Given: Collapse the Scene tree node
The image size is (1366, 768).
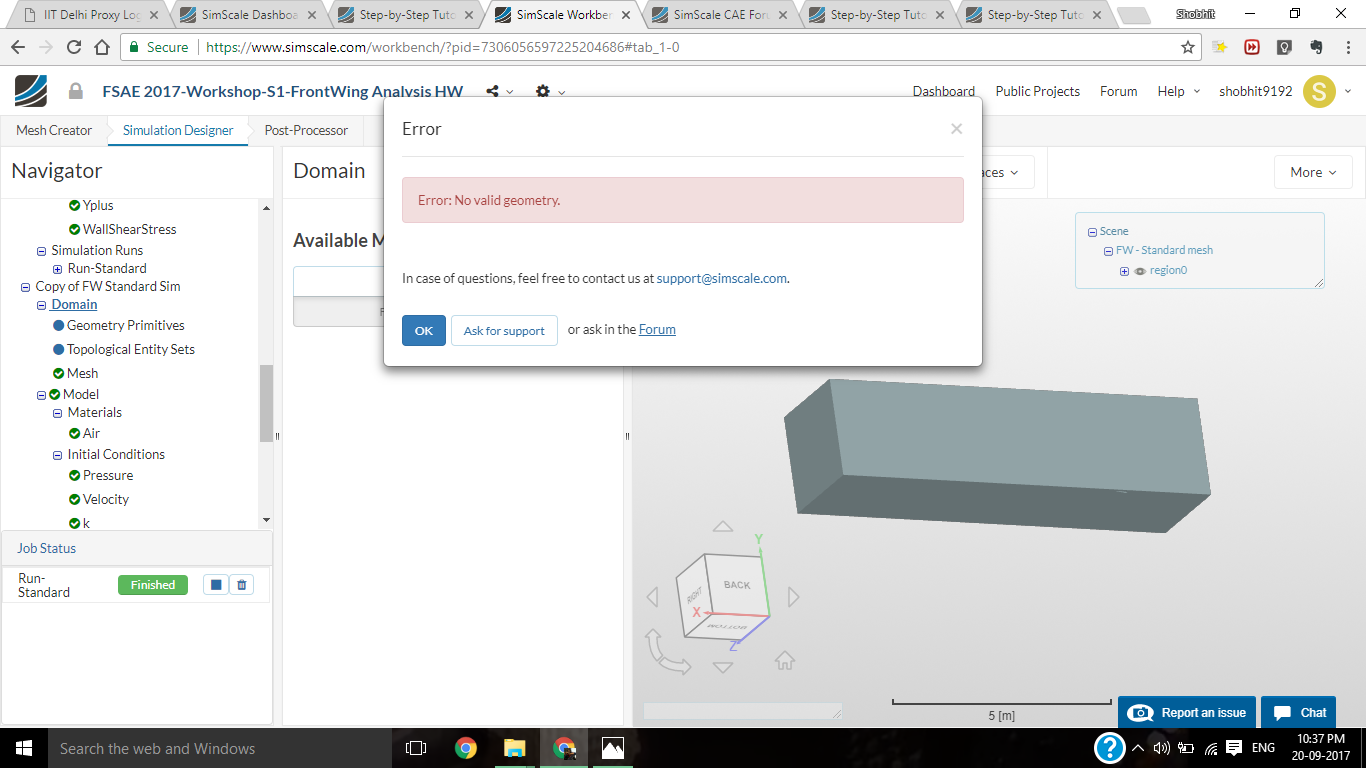Looking at the screenshot, I should coord(1092,232).
